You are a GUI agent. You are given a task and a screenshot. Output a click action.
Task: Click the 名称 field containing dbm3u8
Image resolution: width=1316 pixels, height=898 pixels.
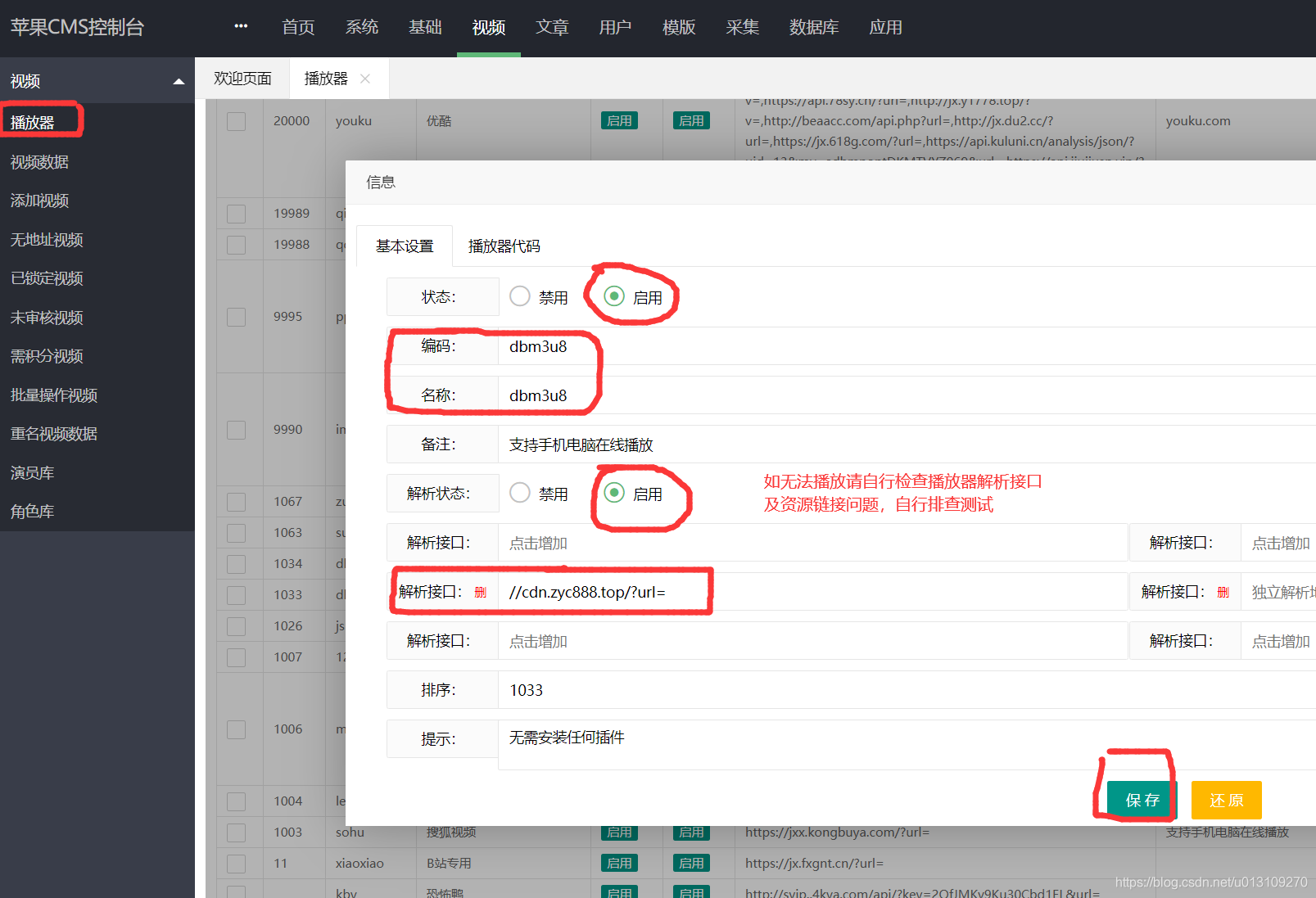coord(907,395)
